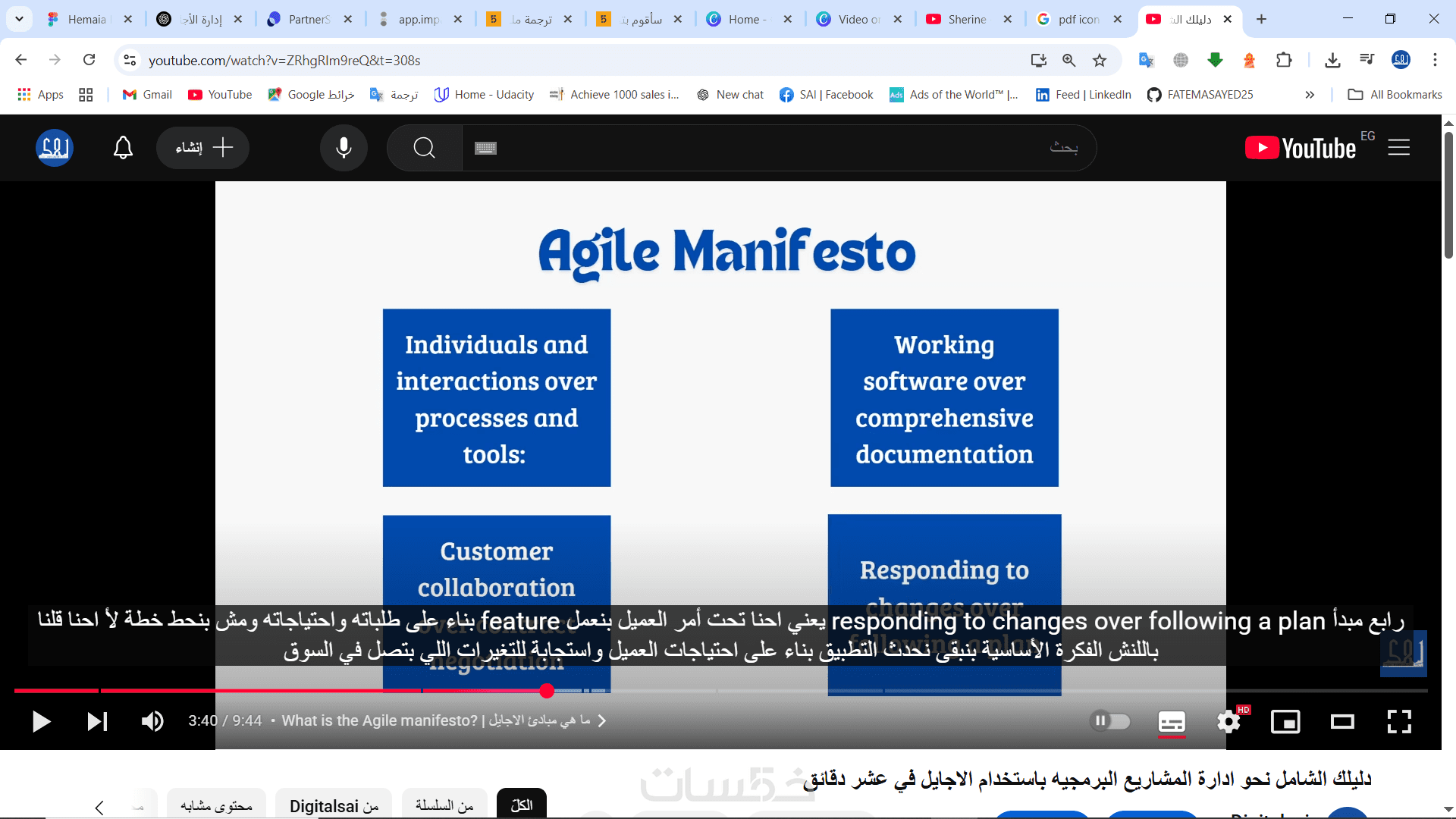Open the on-screen keyboard icon in search bar
This screenshot has width=1456, height=819.
point(485,148)
